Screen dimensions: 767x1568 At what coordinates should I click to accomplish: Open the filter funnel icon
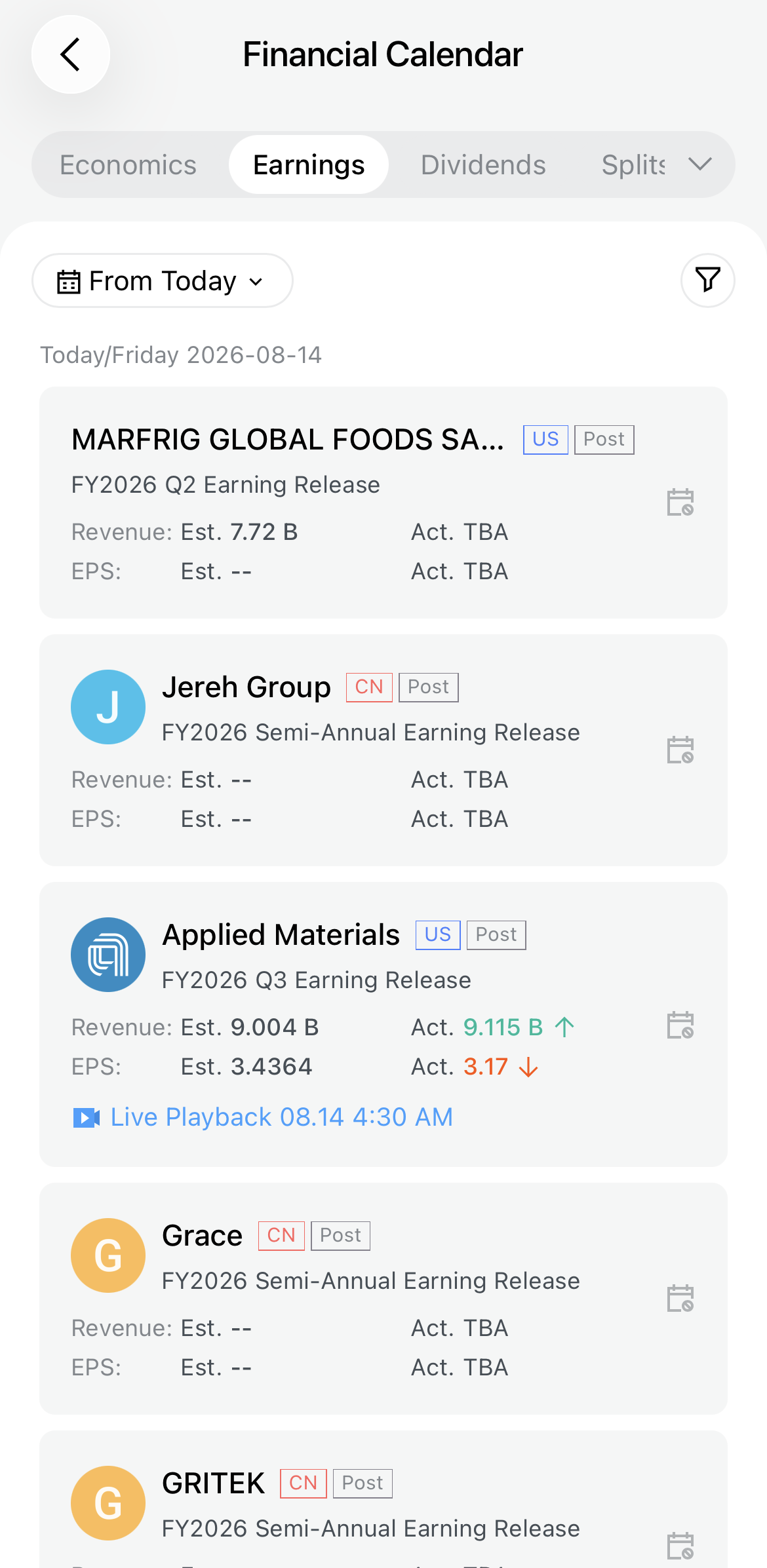[708, 280]
